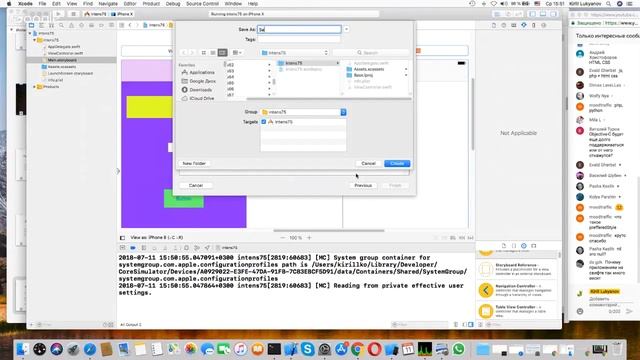Open the Group intens75 dropdown
Image resolution: width=640 pixels, height=360 pixels.
tap(303, 112)
